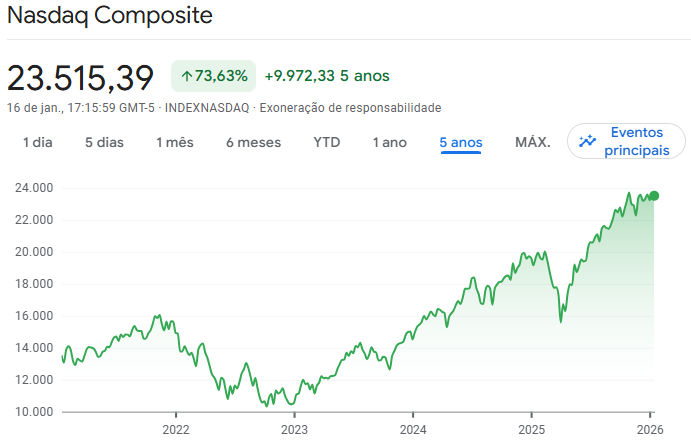691x446 pixels.
Task: Select the YTD range tab
Action: click(x=327, y=142)
